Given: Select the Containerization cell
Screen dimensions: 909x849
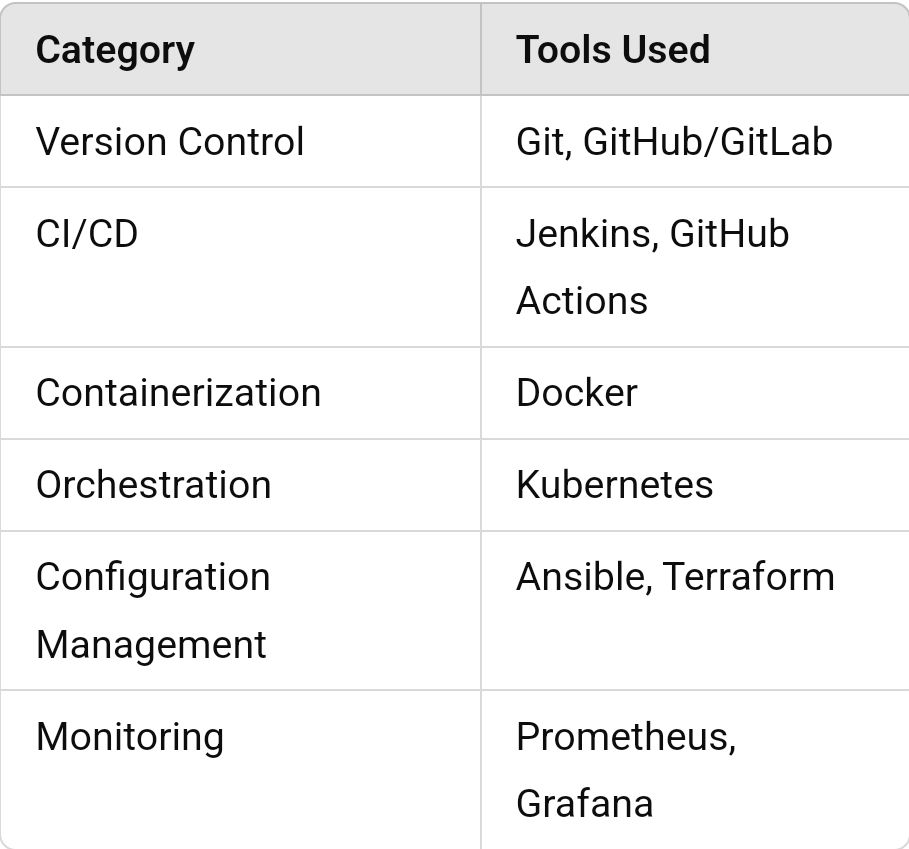Looking at the screenshot, I should (178, 393).
